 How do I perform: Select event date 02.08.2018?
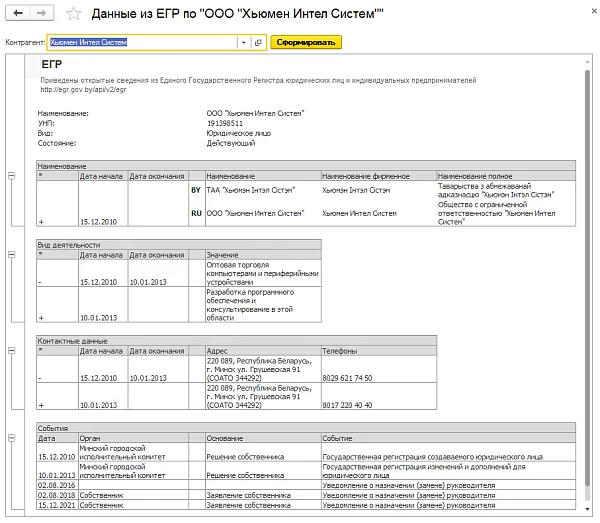[57, 495]
